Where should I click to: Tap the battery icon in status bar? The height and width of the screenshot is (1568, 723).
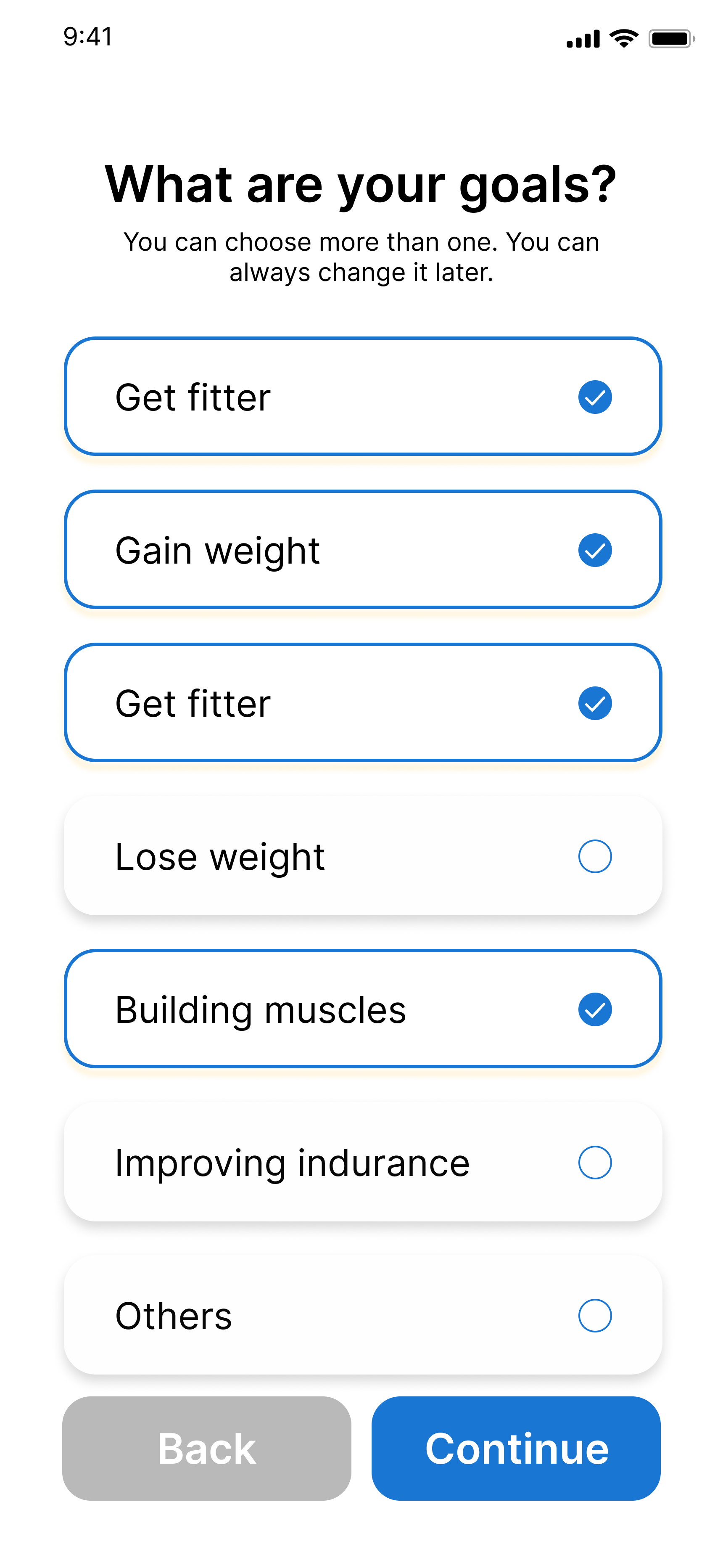point(671,39)
